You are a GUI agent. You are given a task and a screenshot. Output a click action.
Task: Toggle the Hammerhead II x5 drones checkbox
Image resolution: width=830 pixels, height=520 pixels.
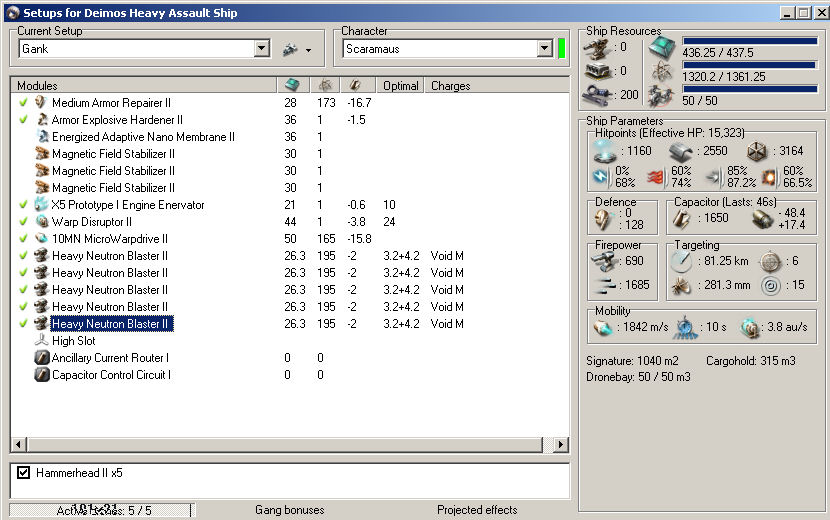tap(23, 472)
